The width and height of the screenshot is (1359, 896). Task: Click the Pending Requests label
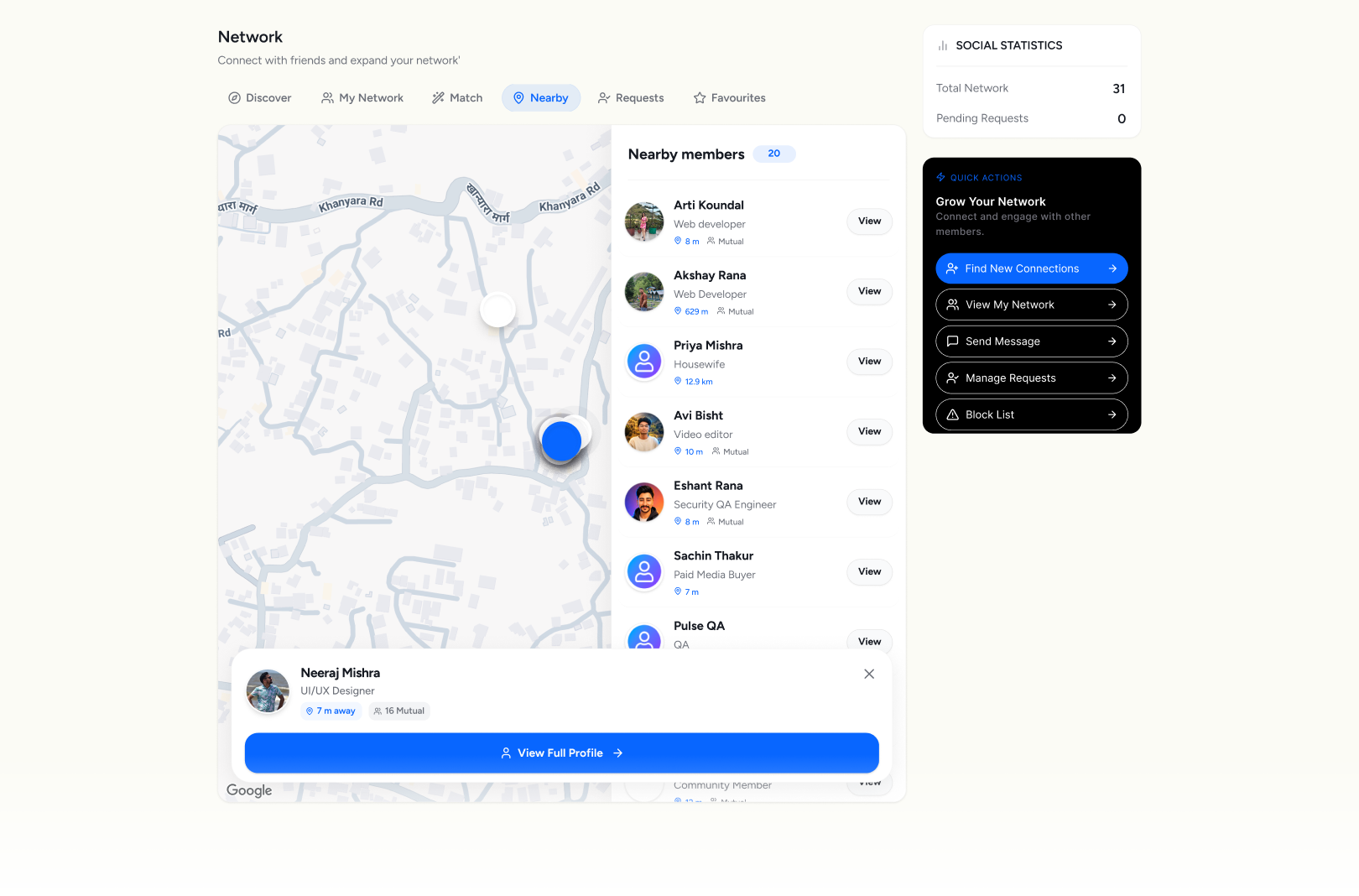click(982, 118)
